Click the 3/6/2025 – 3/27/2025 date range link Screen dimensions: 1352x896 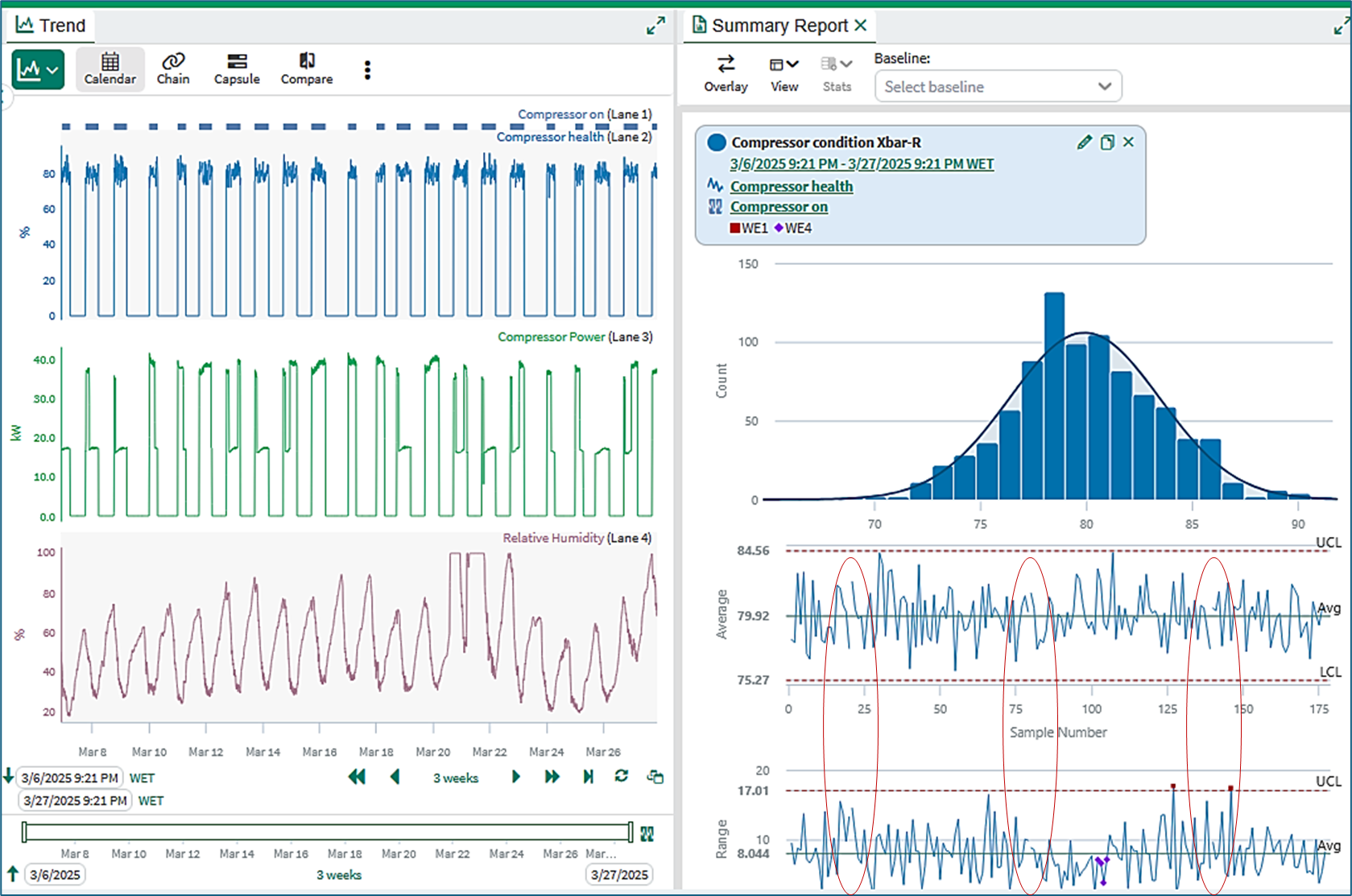click(x=862, y=164)
